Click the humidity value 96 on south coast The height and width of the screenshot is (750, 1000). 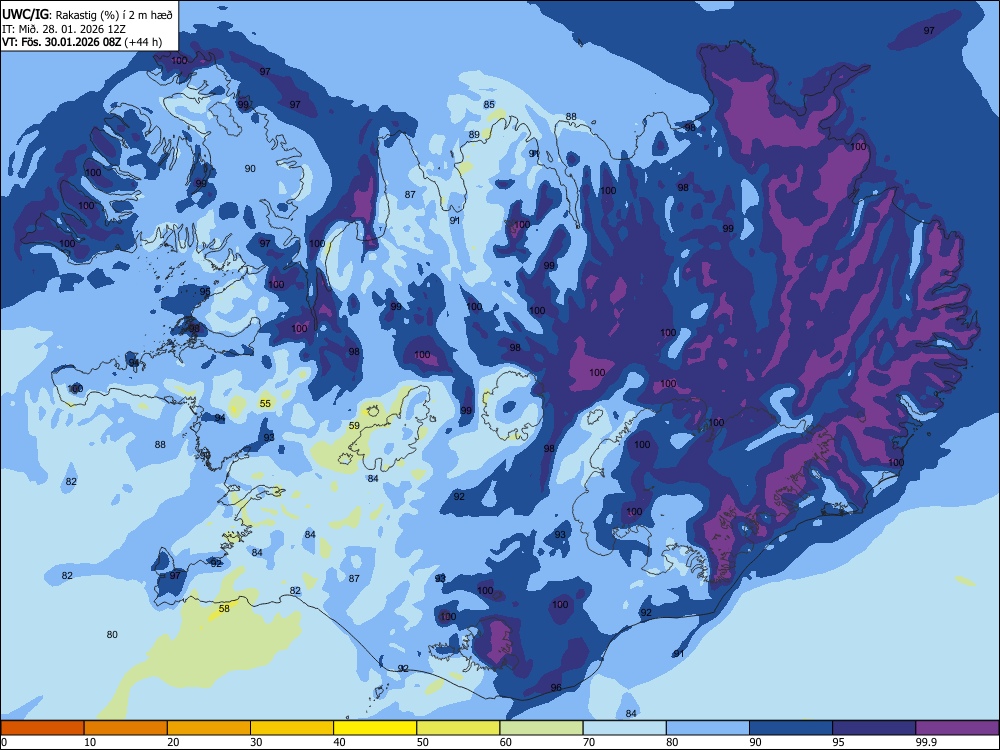[556, 687]
